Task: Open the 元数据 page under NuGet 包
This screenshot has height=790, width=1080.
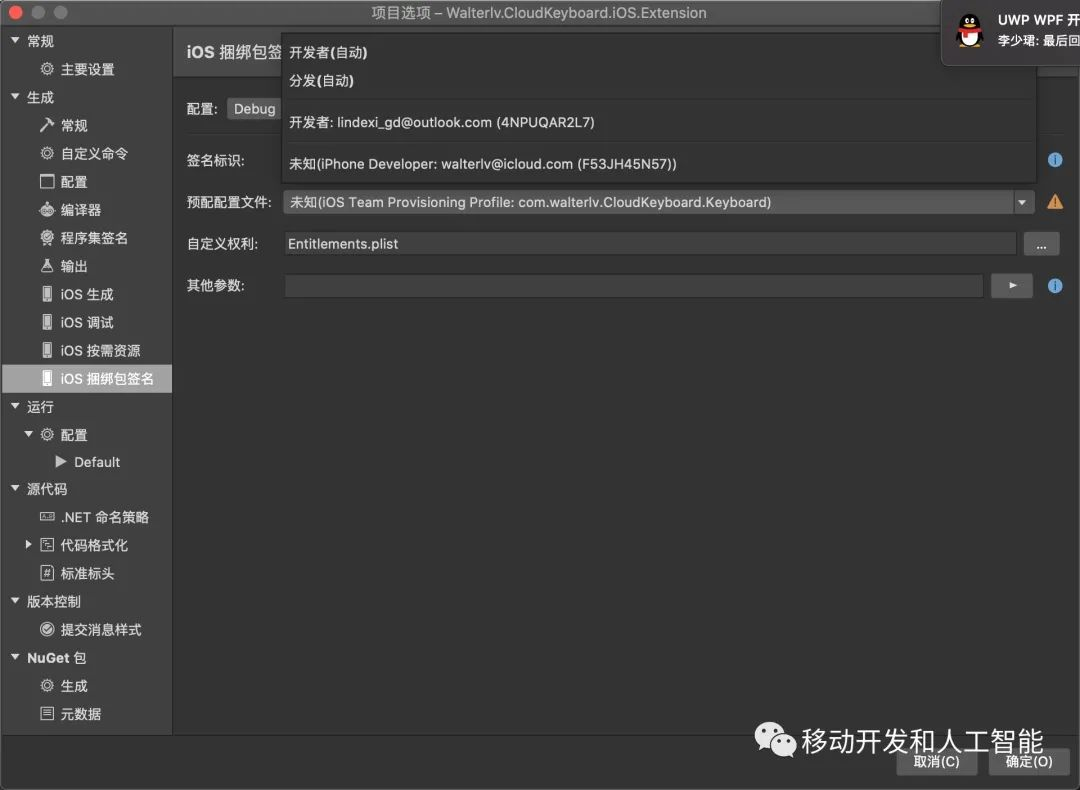Action: pyautogui.click(x=81, y=714)
